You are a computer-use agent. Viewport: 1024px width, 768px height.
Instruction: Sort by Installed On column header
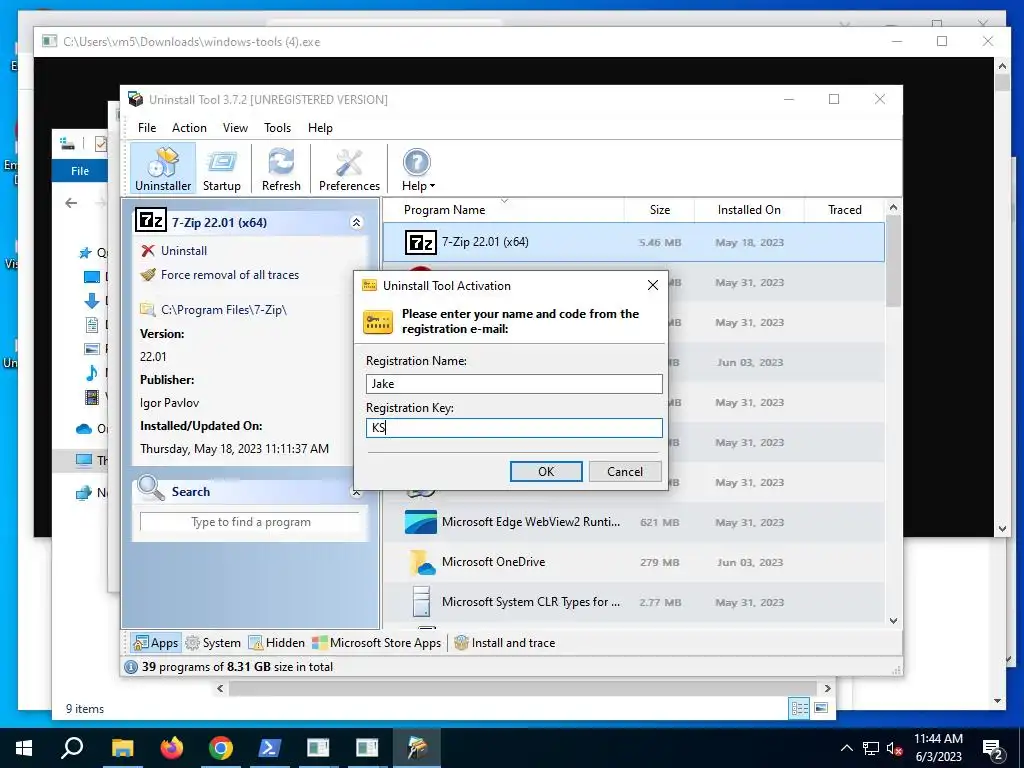point(749,210)
